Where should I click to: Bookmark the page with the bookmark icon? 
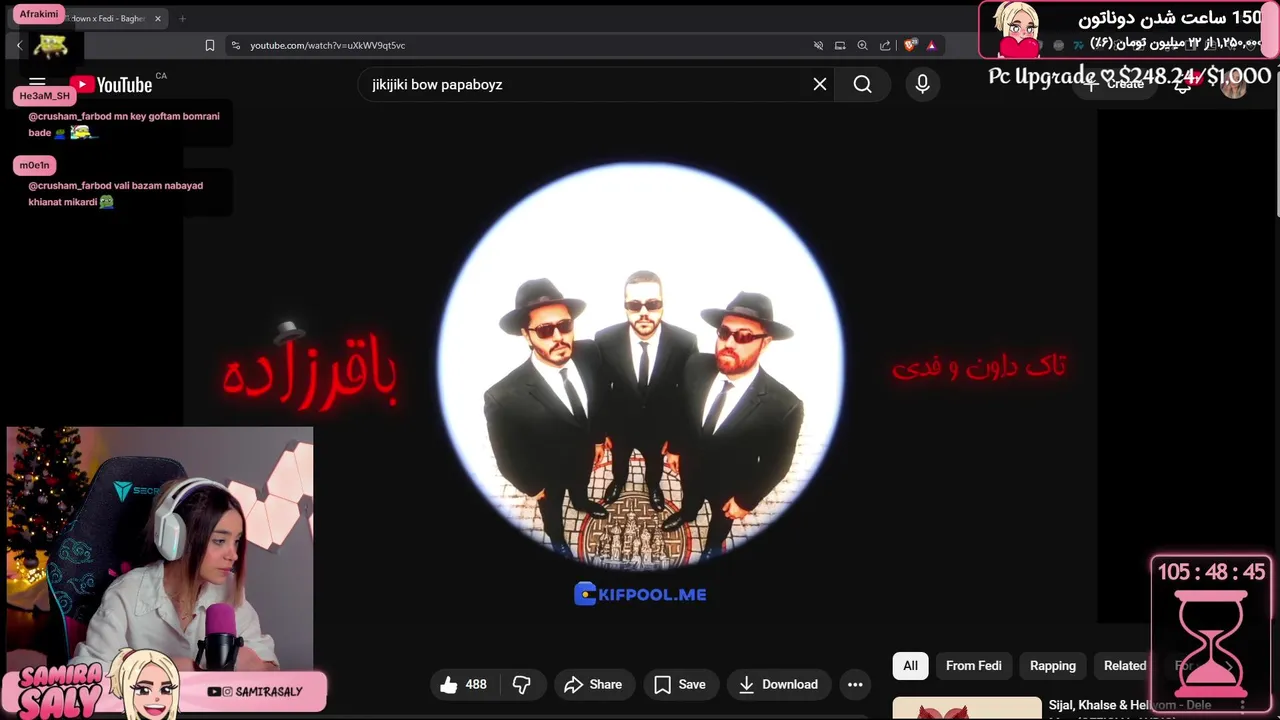[x=210, y=45]
